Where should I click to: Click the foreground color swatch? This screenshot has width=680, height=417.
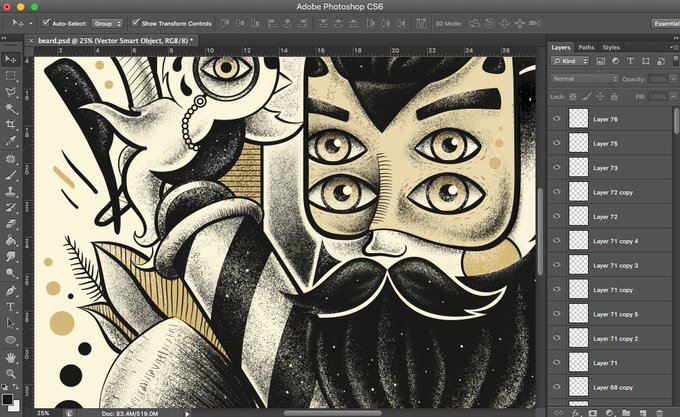[x=7, y=399]
